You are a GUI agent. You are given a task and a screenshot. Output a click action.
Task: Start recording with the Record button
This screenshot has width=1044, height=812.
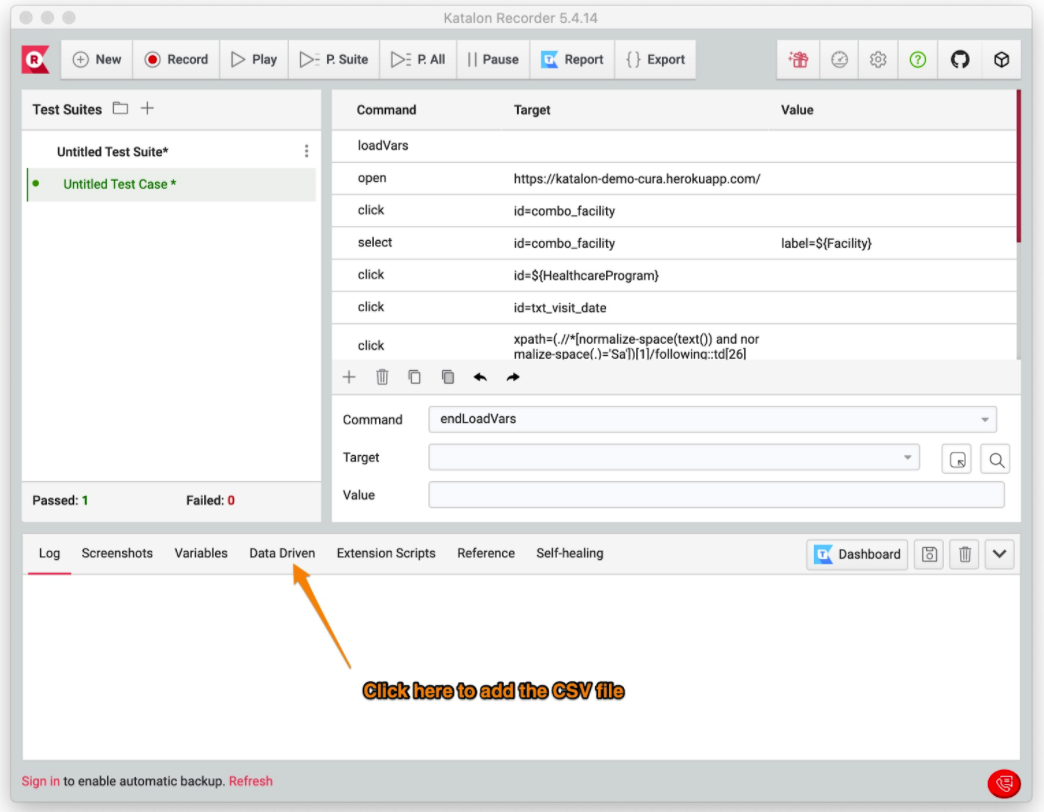coord(176,59)
